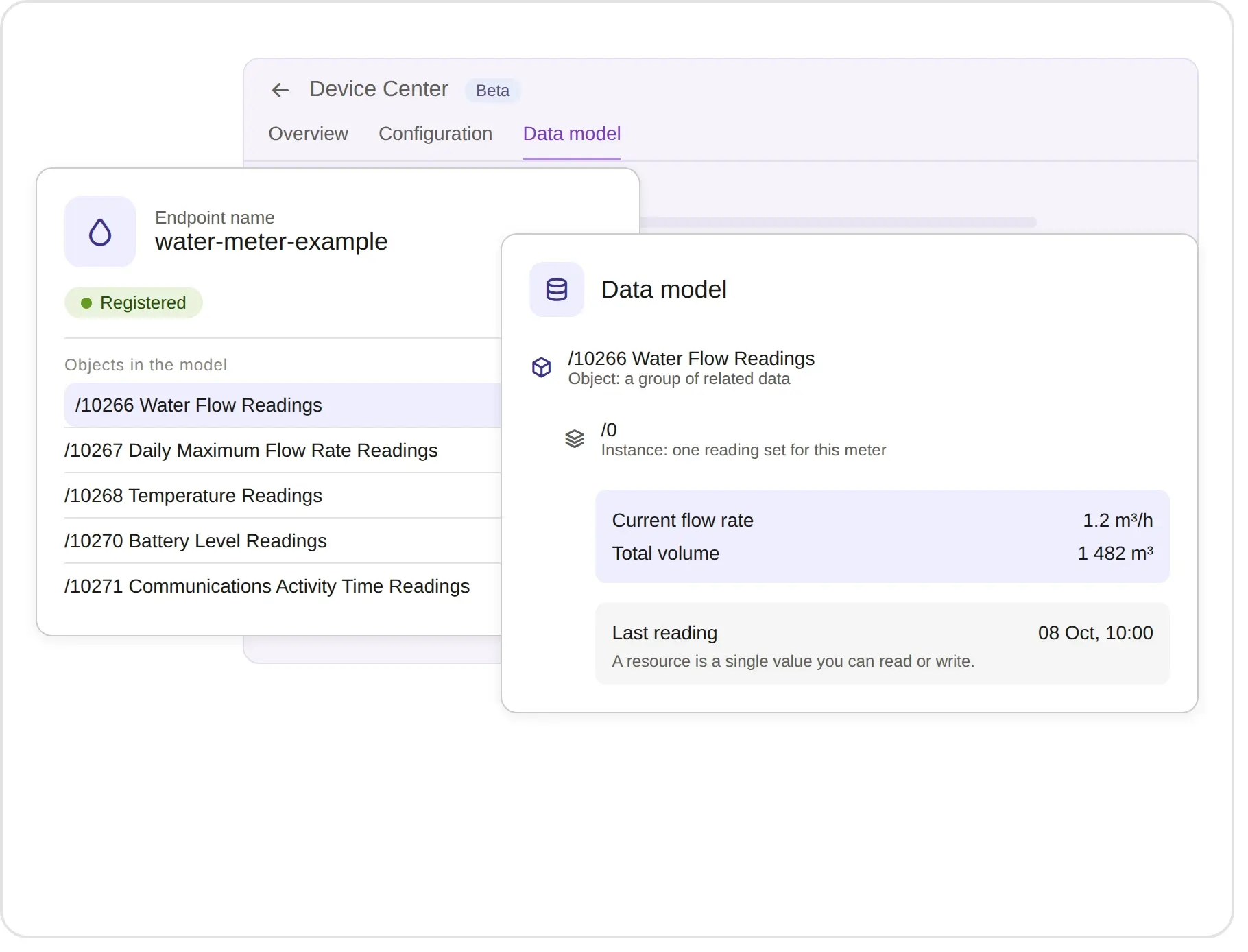
Task: Click the water-meter-example endpoint name
Action: pos(271,242)
